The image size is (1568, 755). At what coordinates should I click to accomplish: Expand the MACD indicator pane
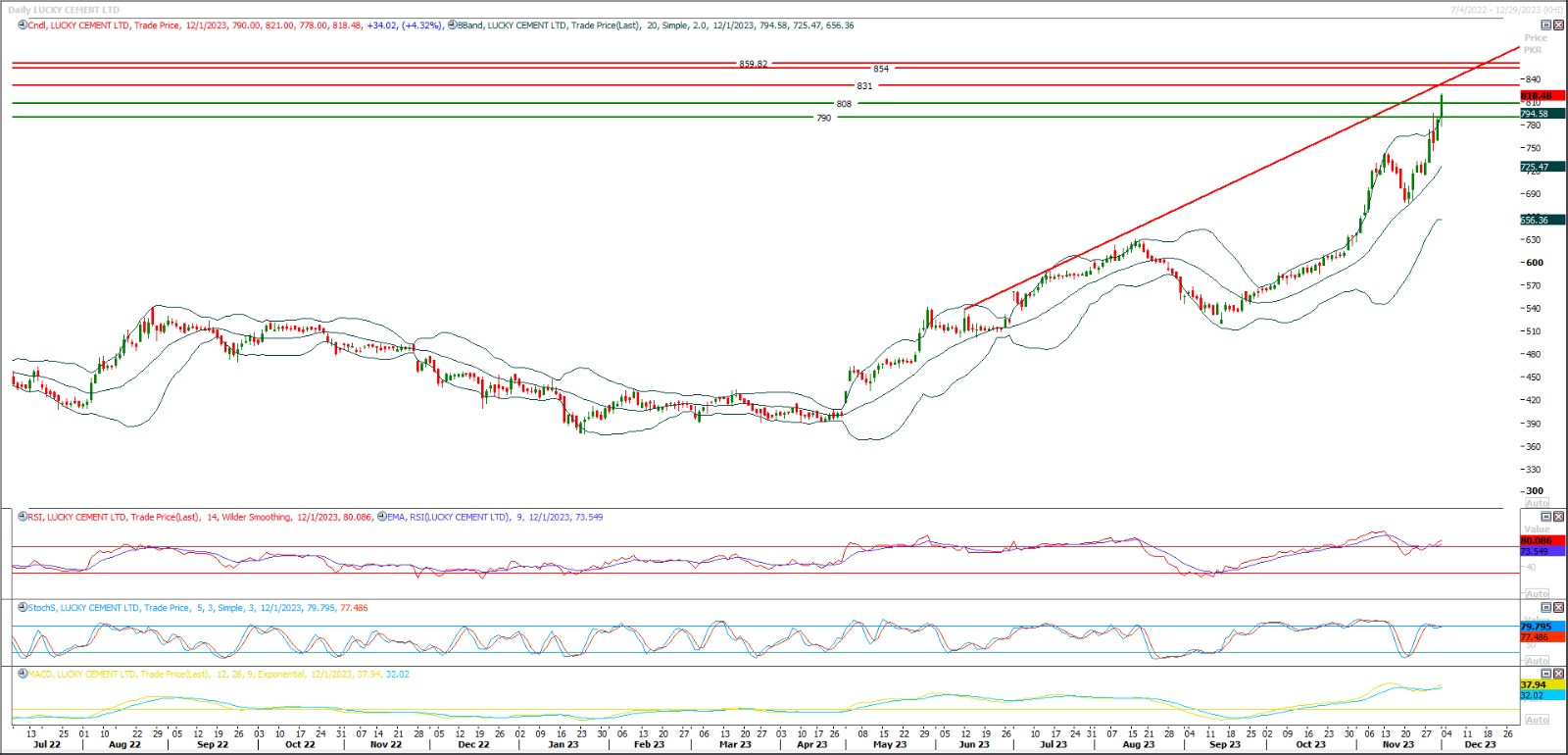point(1546,675)
